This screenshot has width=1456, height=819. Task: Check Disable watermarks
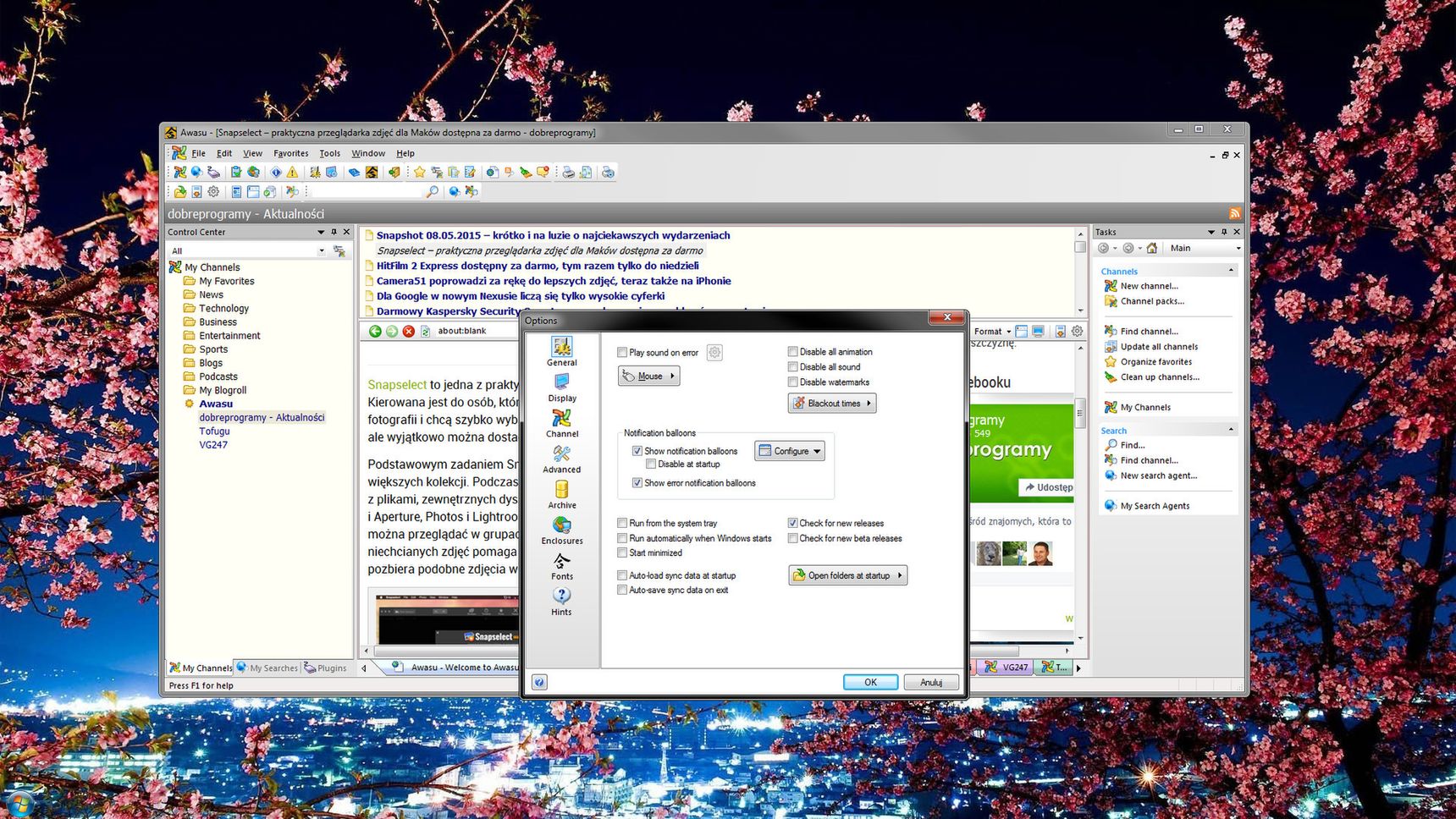pos(793,382)
